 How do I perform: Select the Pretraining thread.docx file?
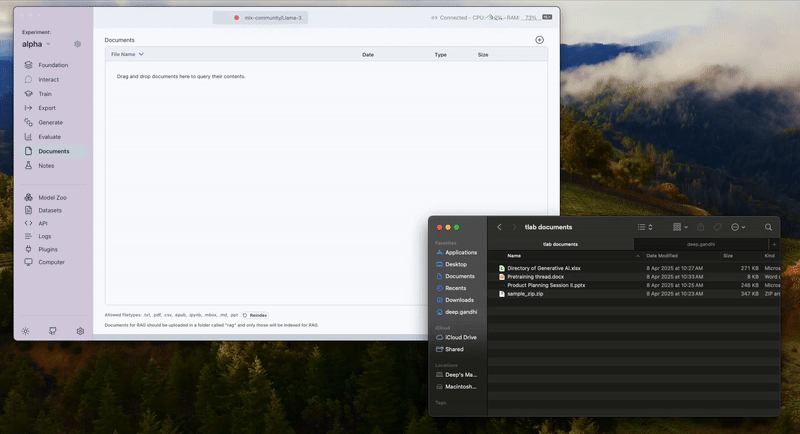pos(535,277)
